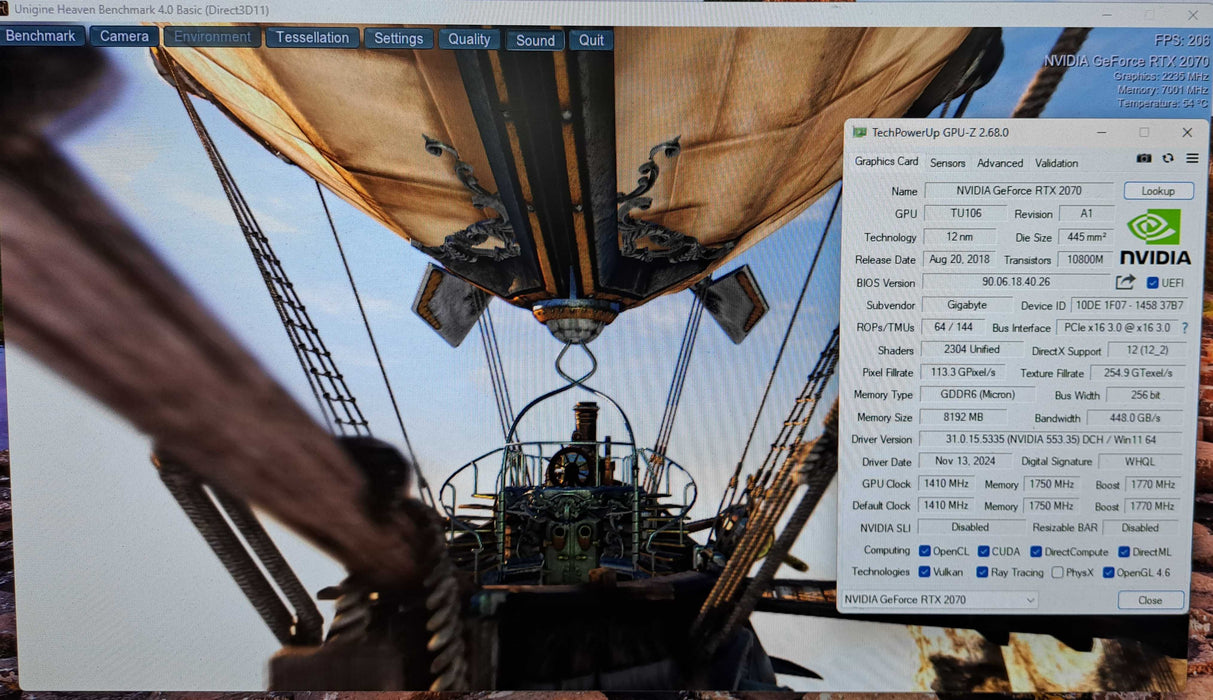This screenshot has height=700, width=1213.
Task: Click the Transistors value 10800M
Action: coord(1085,259)
